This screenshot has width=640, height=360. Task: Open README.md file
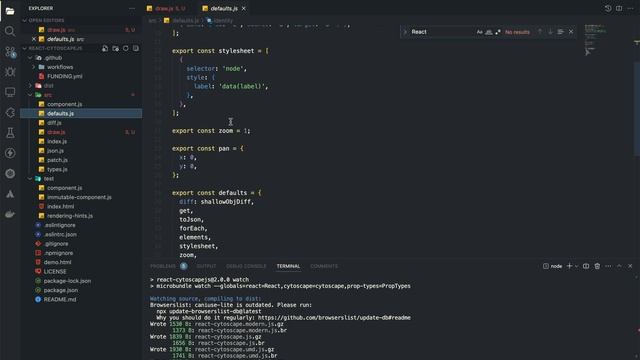(60, 300)
